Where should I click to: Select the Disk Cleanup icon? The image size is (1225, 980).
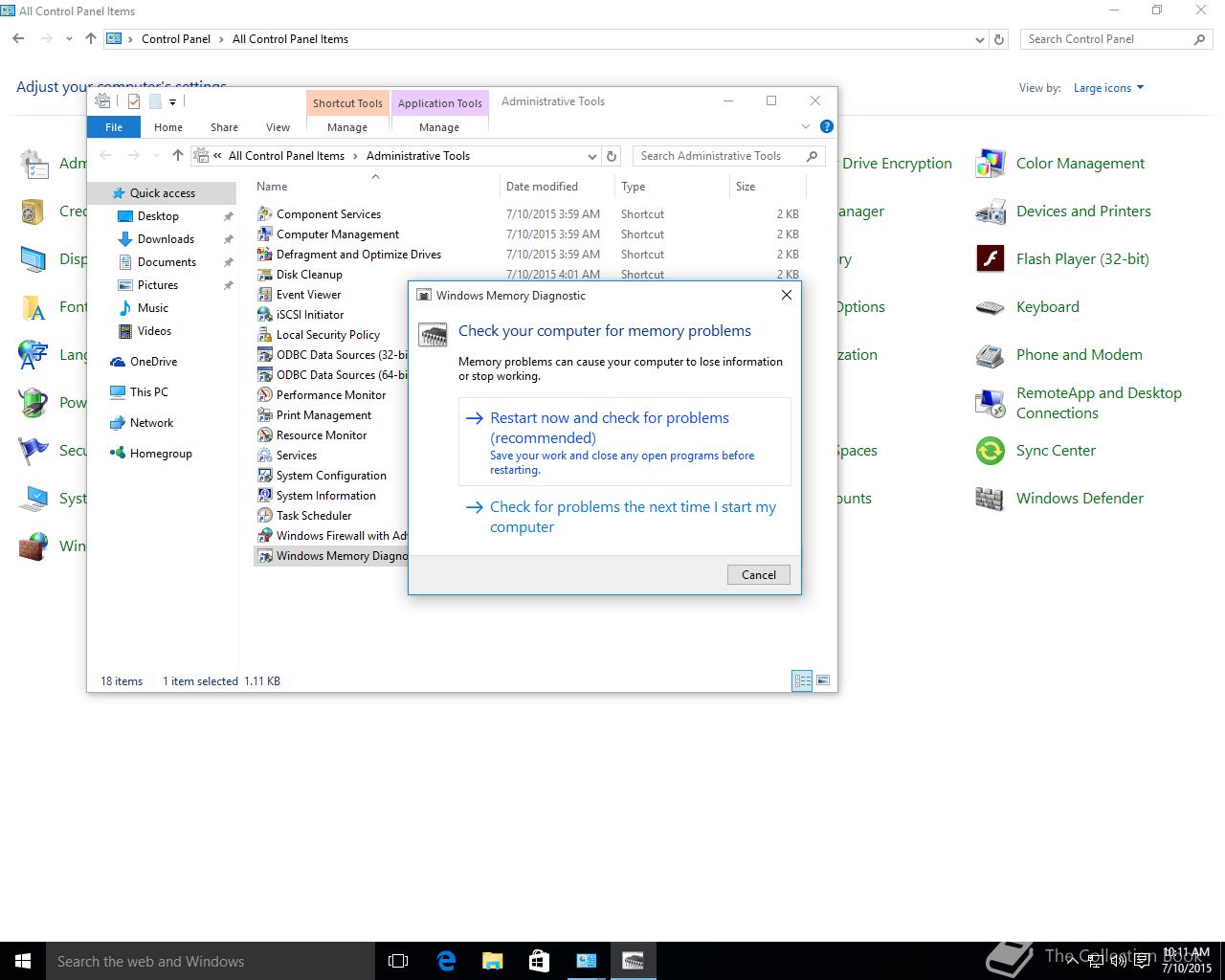[x=265, y=275]
